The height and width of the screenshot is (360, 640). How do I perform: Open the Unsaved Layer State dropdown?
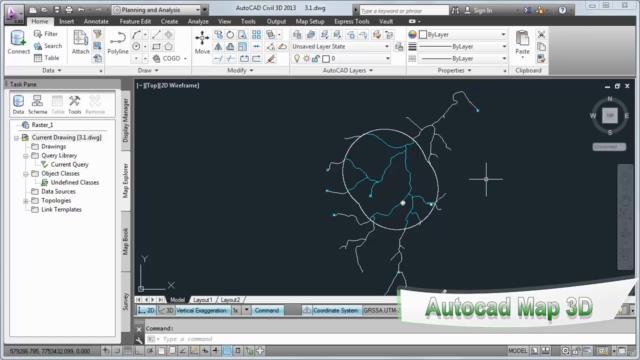coord(340,47)
